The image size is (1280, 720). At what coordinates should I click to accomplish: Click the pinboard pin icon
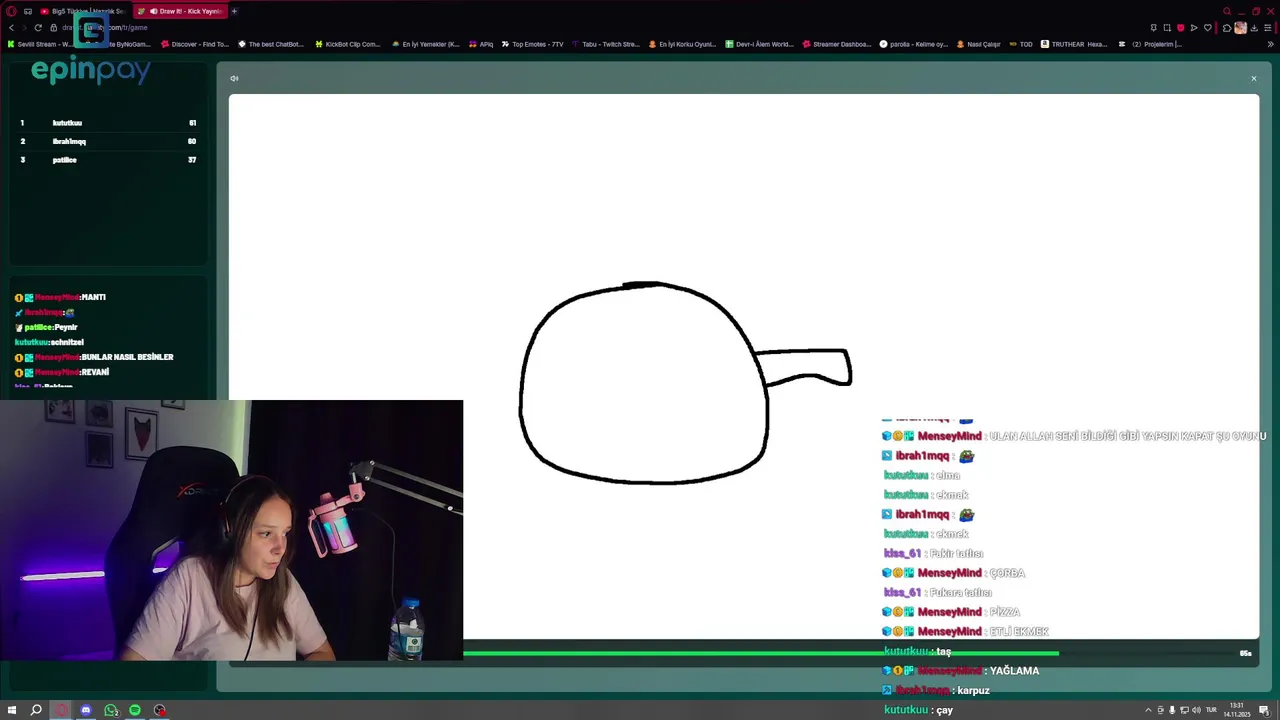pos(1153,28)
